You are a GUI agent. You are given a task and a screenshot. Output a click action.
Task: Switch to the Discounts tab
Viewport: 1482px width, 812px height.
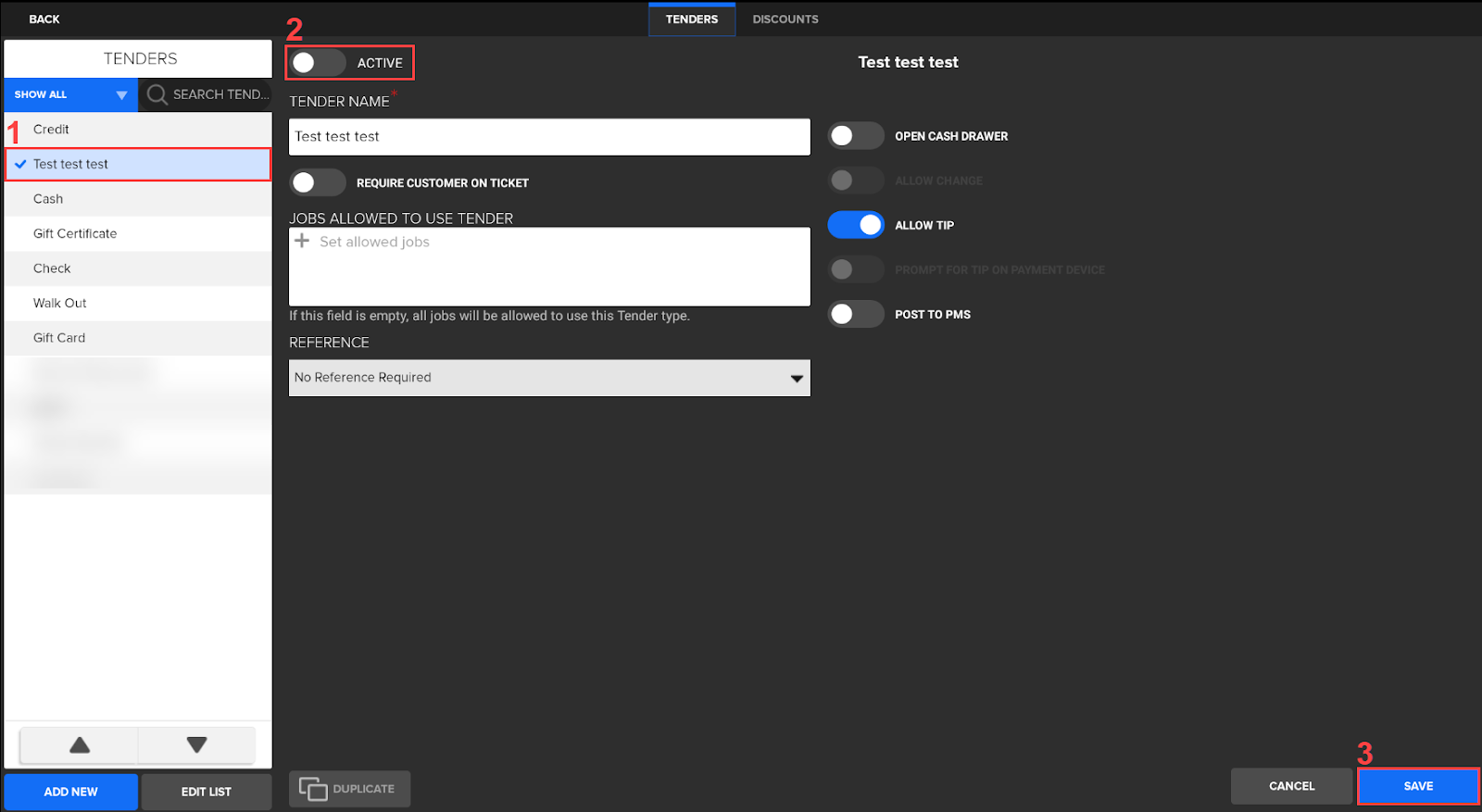coord(785,19)
